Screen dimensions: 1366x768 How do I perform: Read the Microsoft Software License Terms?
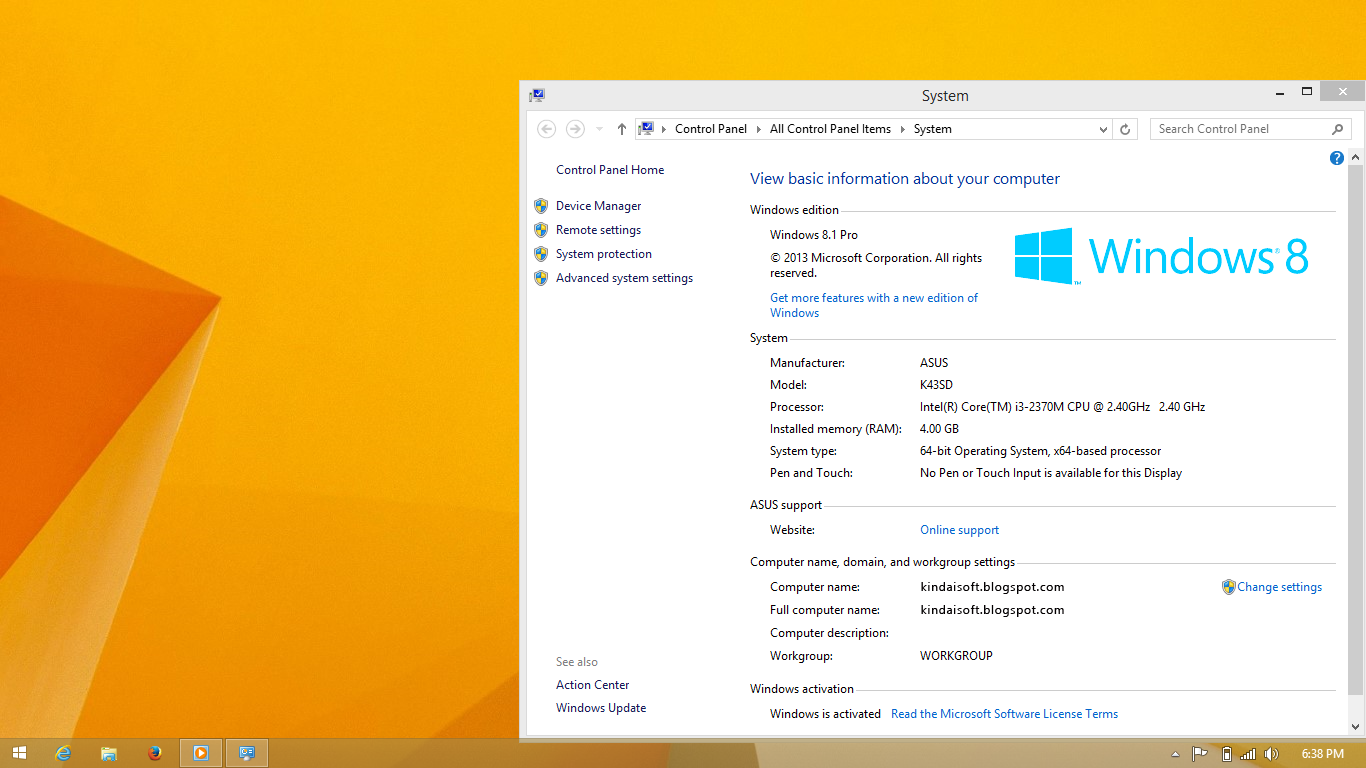click(1005, 714)
